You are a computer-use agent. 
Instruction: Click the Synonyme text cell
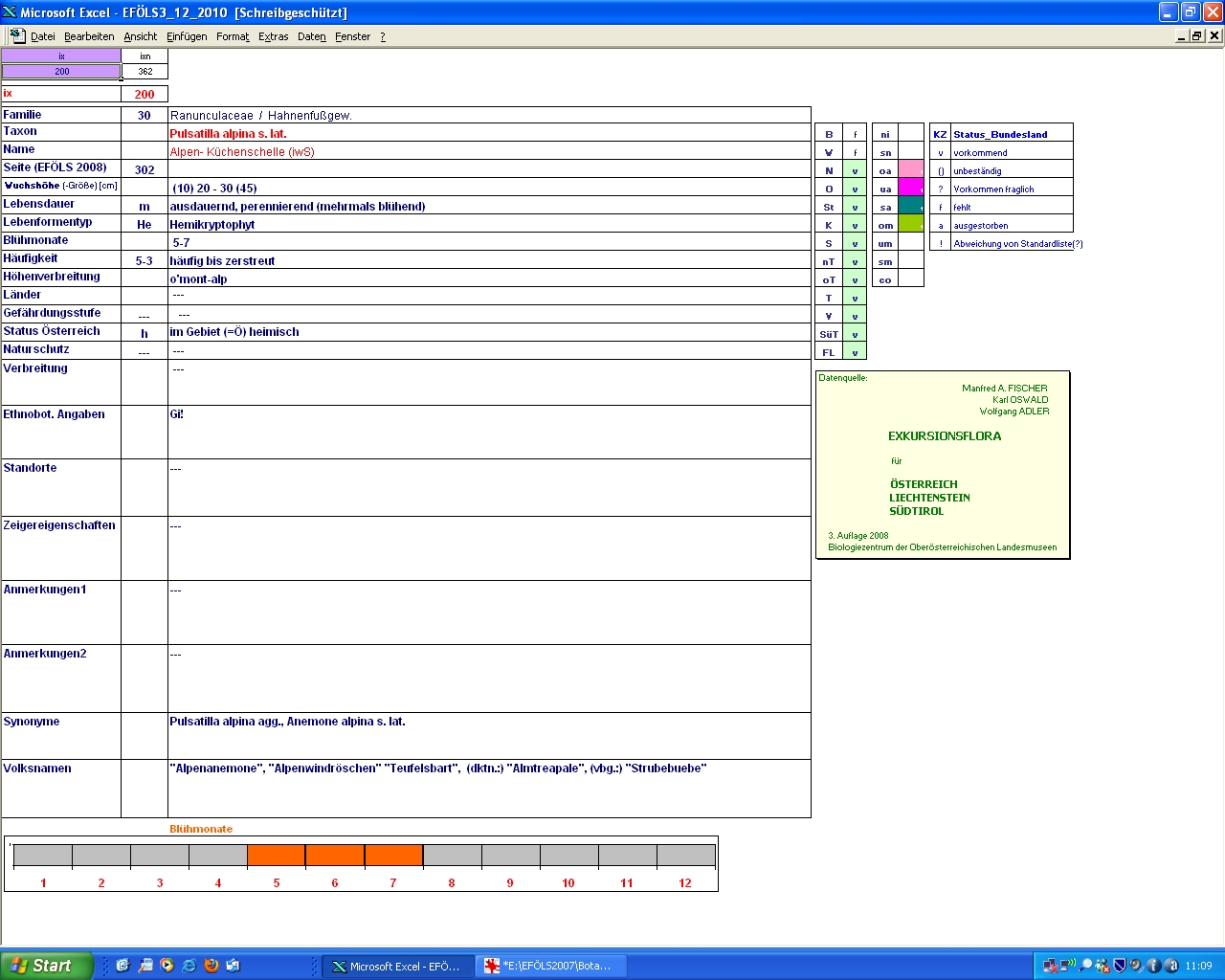[x=489, y=735]
